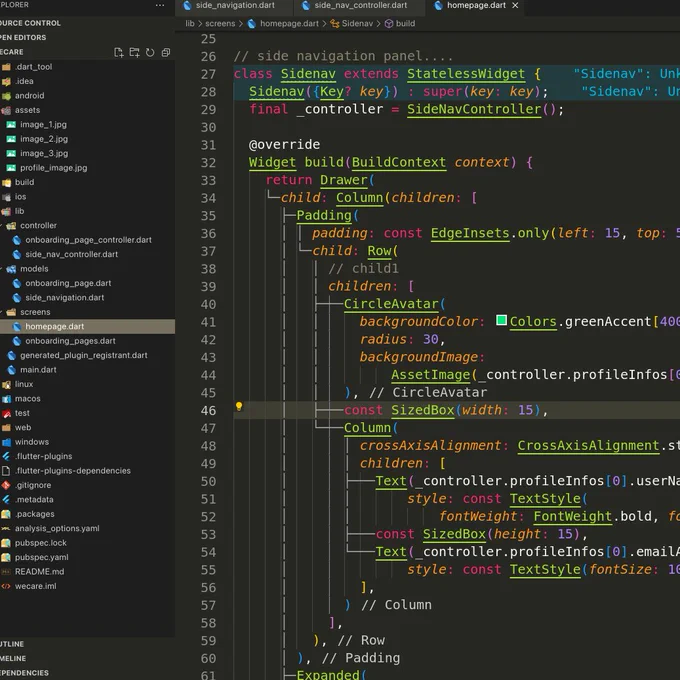Open image_2.jpg in assets
The height and width of the screenshot is (680, 680).
[87, 139]
